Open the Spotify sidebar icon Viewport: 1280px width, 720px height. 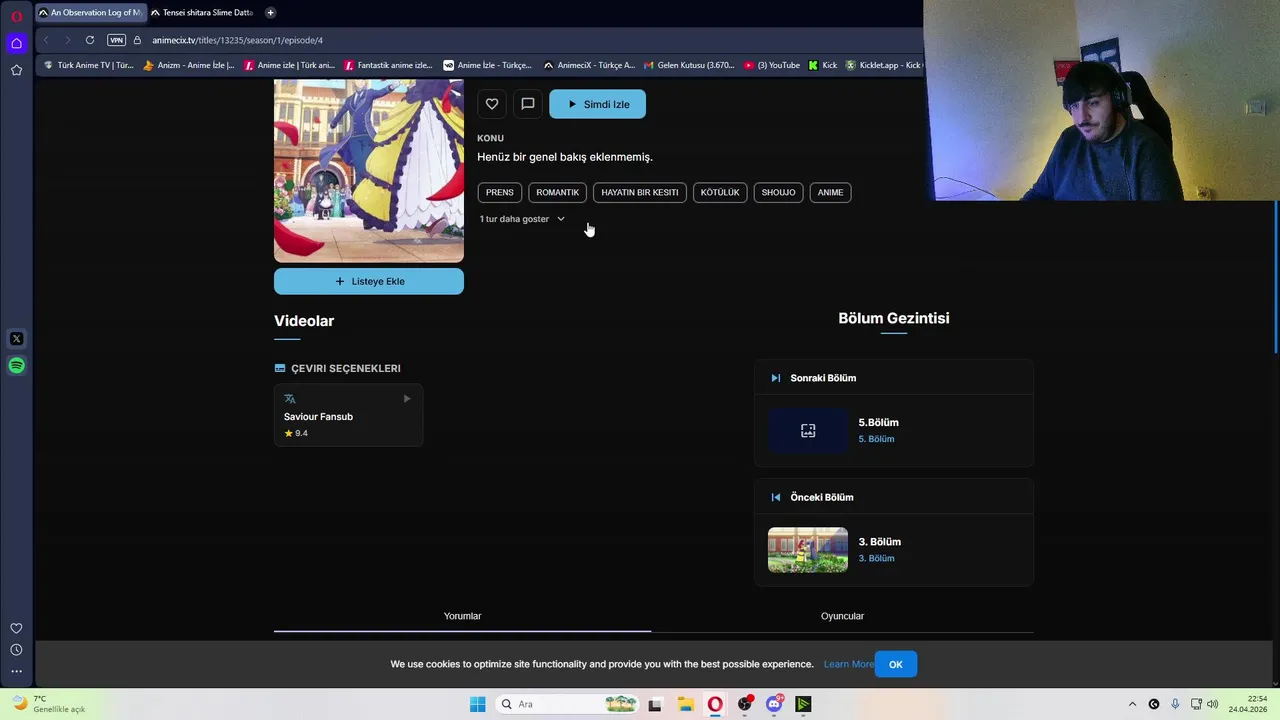click(16, 366)
